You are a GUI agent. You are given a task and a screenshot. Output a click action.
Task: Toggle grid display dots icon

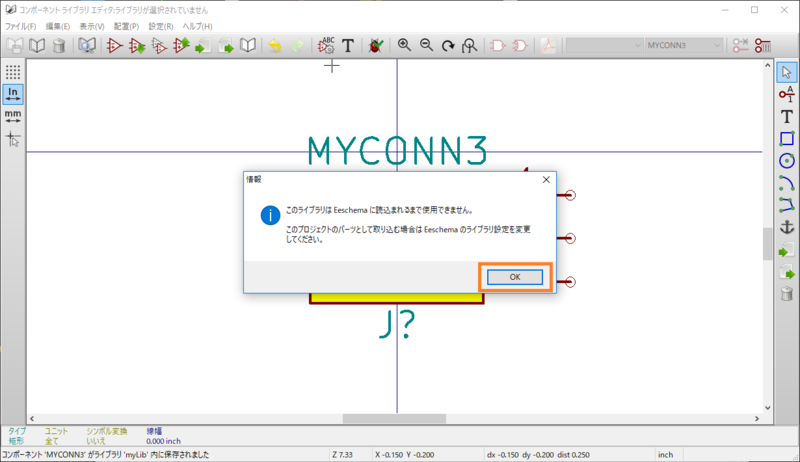pos(13,72)
